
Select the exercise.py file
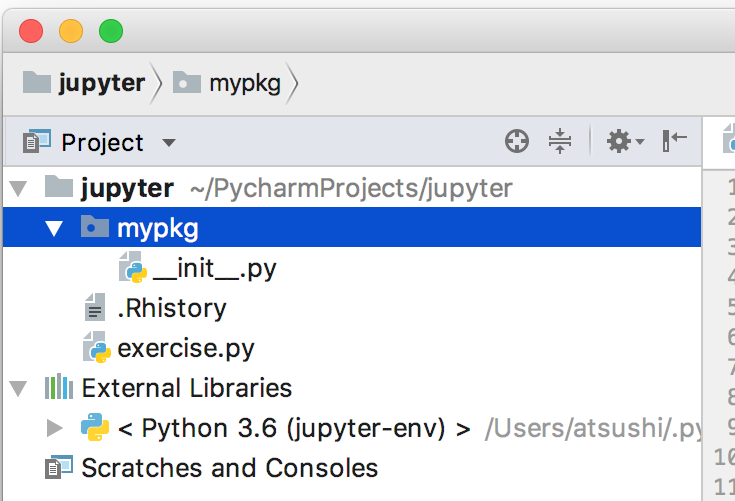click(x=185, y=349)
